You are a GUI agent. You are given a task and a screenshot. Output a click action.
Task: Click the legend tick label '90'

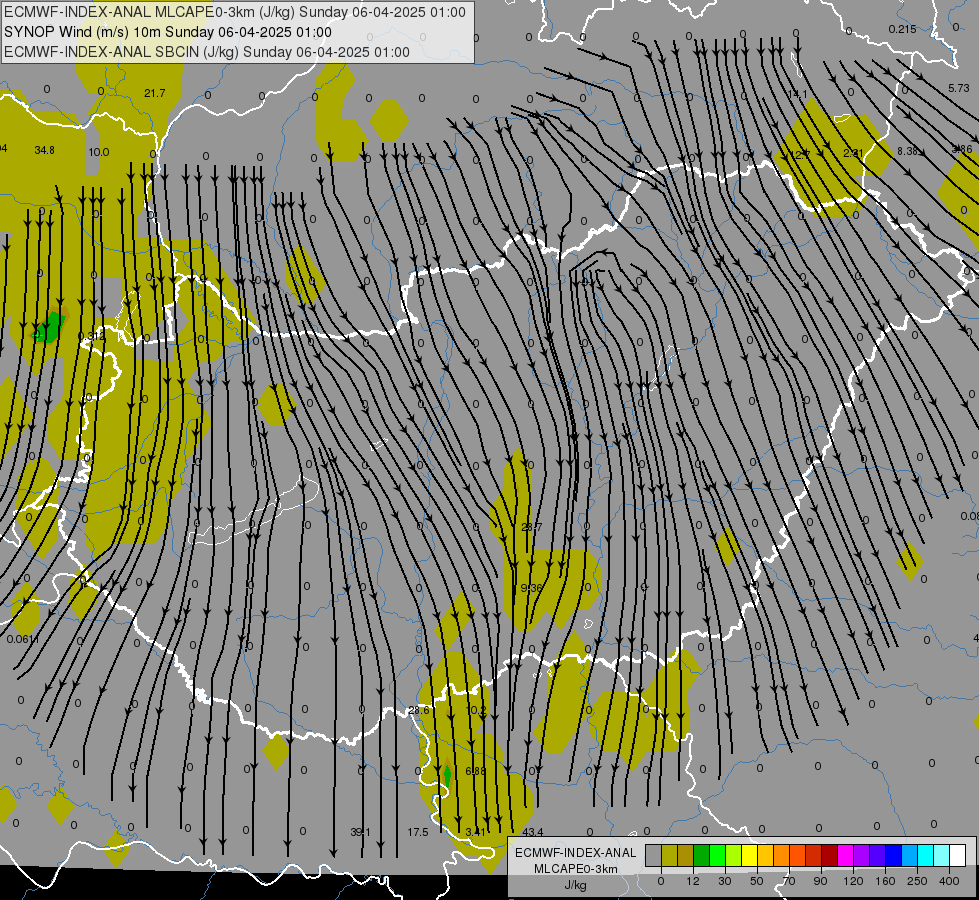[x=820, y=881]
